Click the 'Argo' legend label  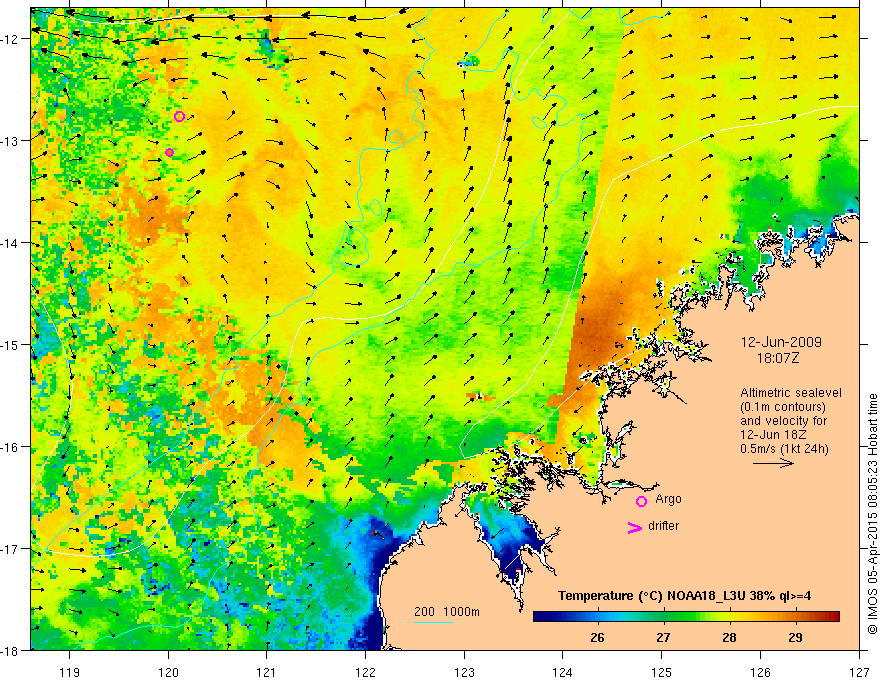click(x=668, y=499)
